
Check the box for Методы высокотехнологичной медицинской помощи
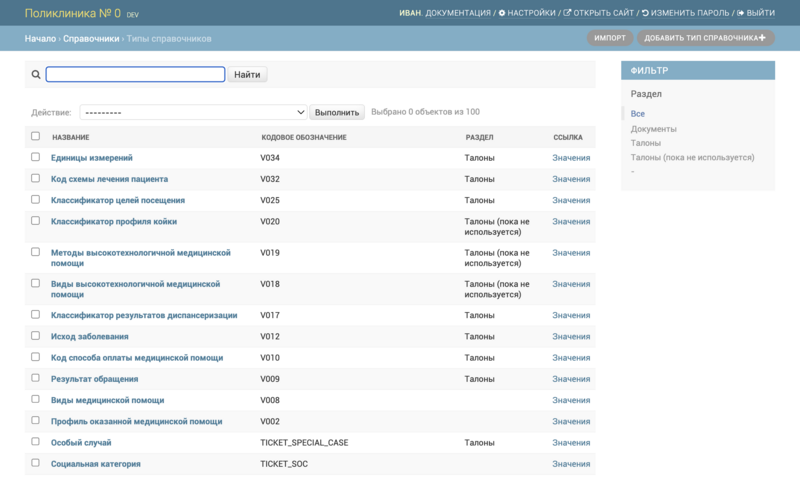click(x=35, y=252)
